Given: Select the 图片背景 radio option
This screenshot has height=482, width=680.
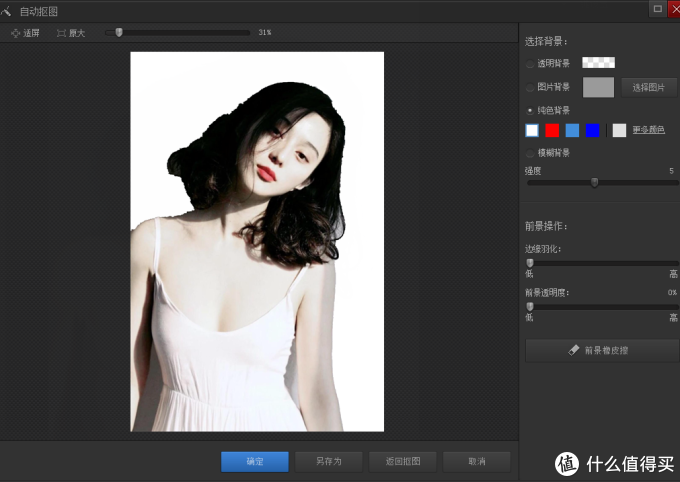Looking at the screenshot, I should [x=530, y=88].
